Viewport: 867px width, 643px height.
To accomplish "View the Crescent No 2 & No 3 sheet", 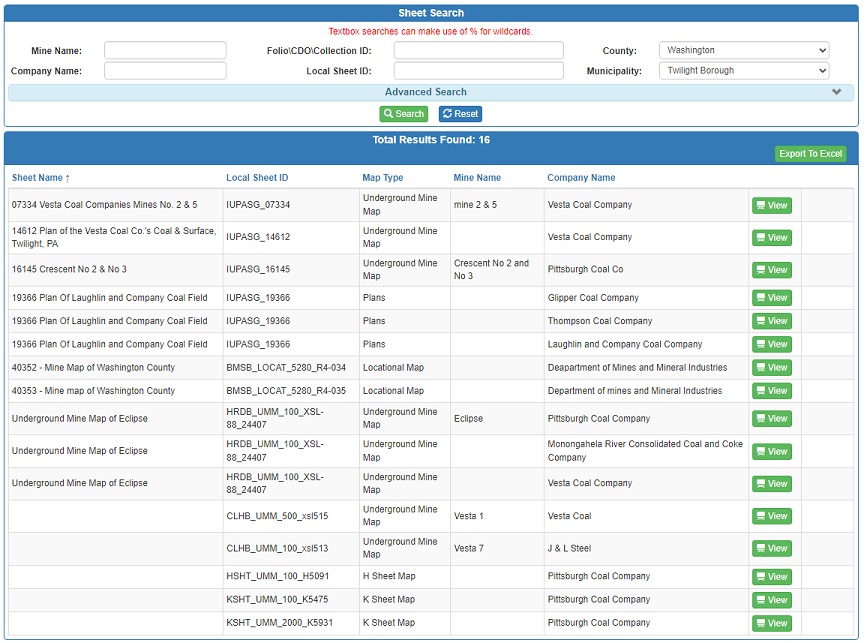I will click(772, 270).
